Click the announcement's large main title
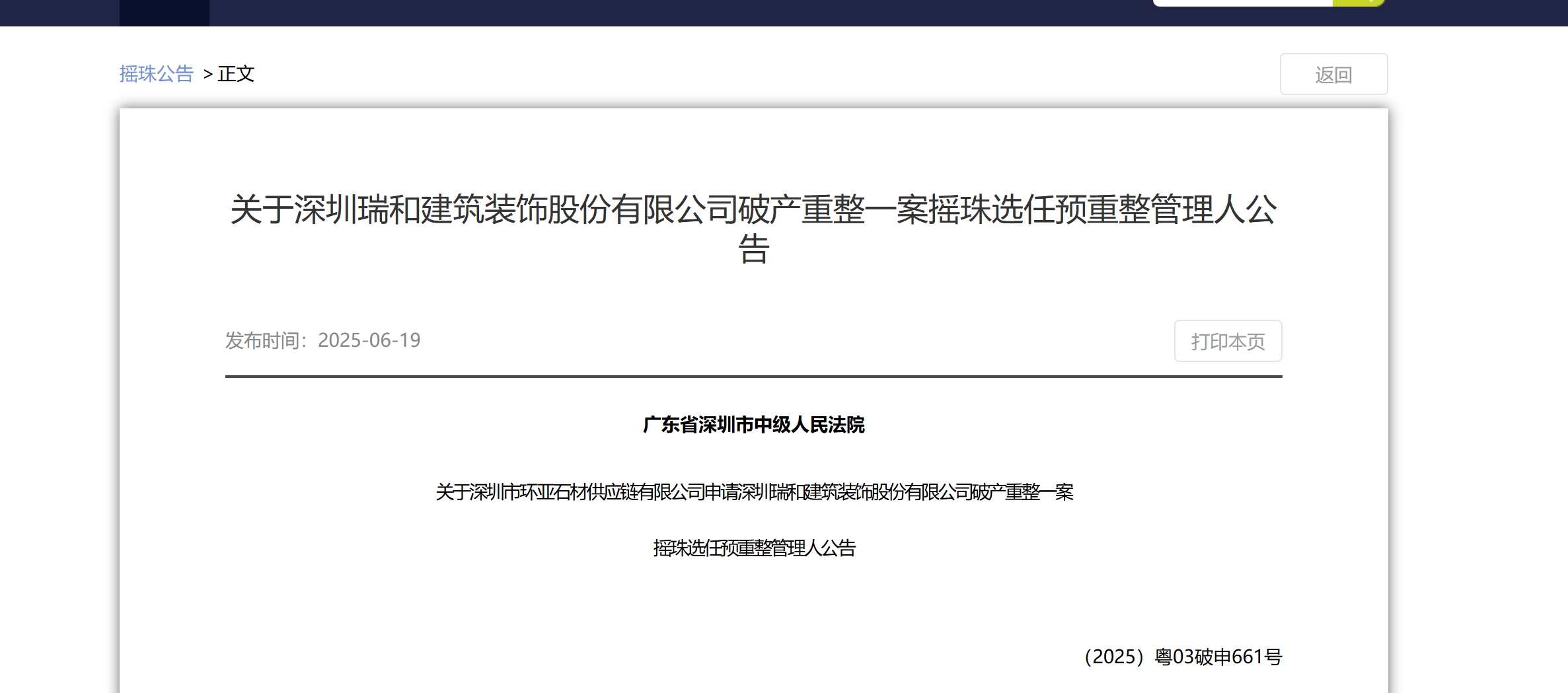The height and width of the screenshot is (693, 1568). coord(753,229)
